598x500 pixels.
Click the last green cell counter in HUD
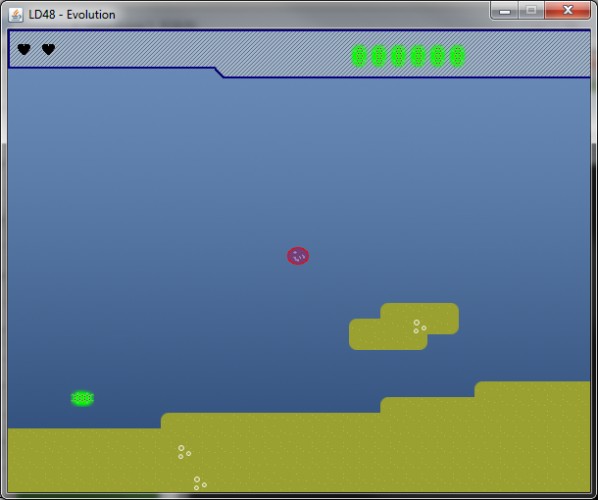click(x=457, y=56)
